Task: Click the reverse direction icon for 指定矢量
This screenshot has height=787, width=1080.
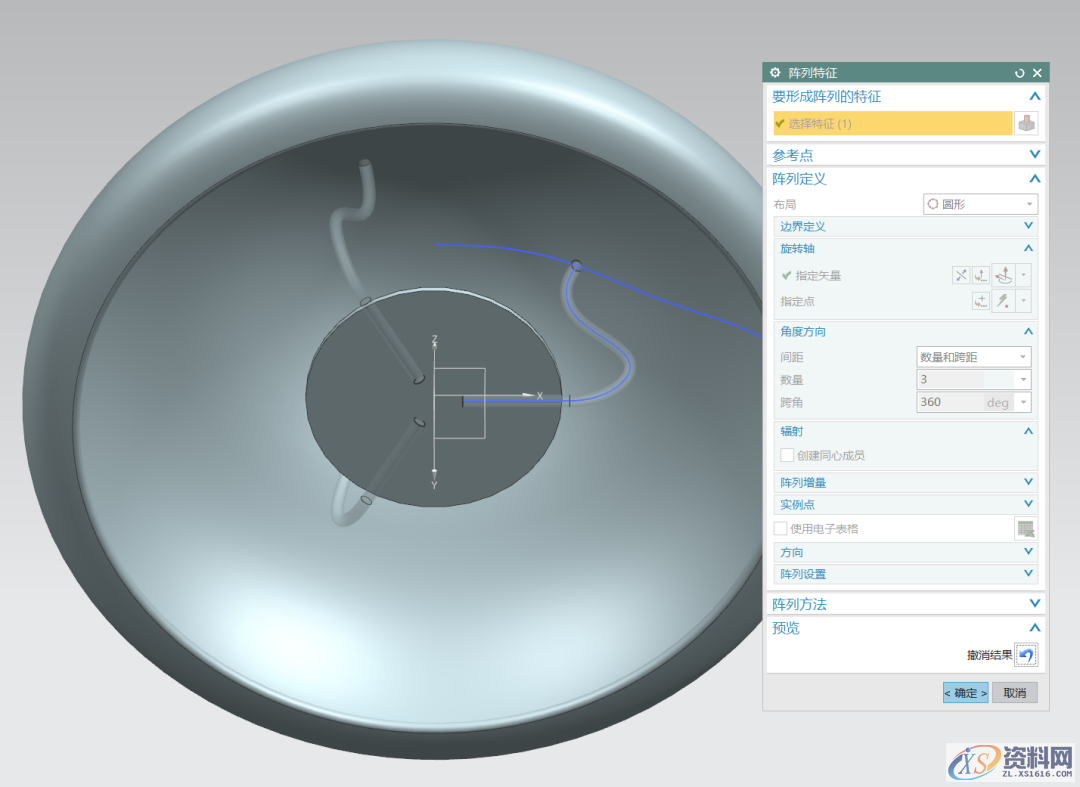Action: click(x=961, y=276)
